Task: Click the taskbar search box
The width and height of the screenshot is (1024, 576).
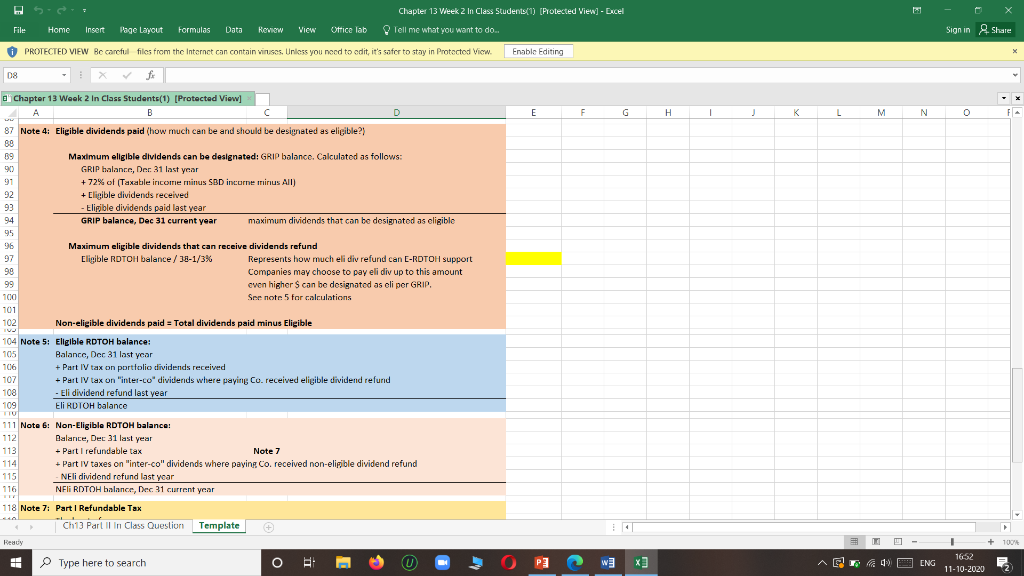Action: (146, 562)
